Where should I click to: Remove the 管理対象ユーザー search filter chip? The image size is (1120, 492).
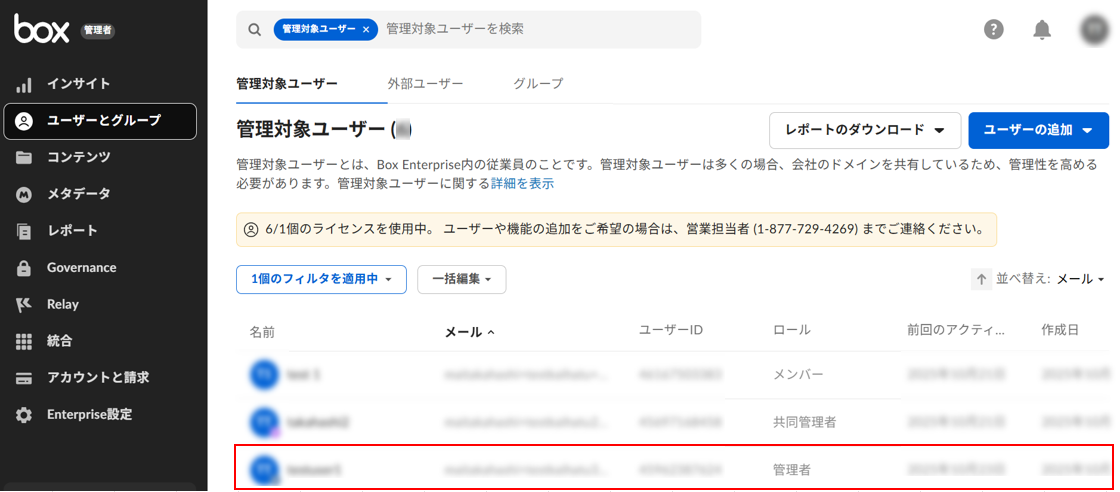coord(366,30)
